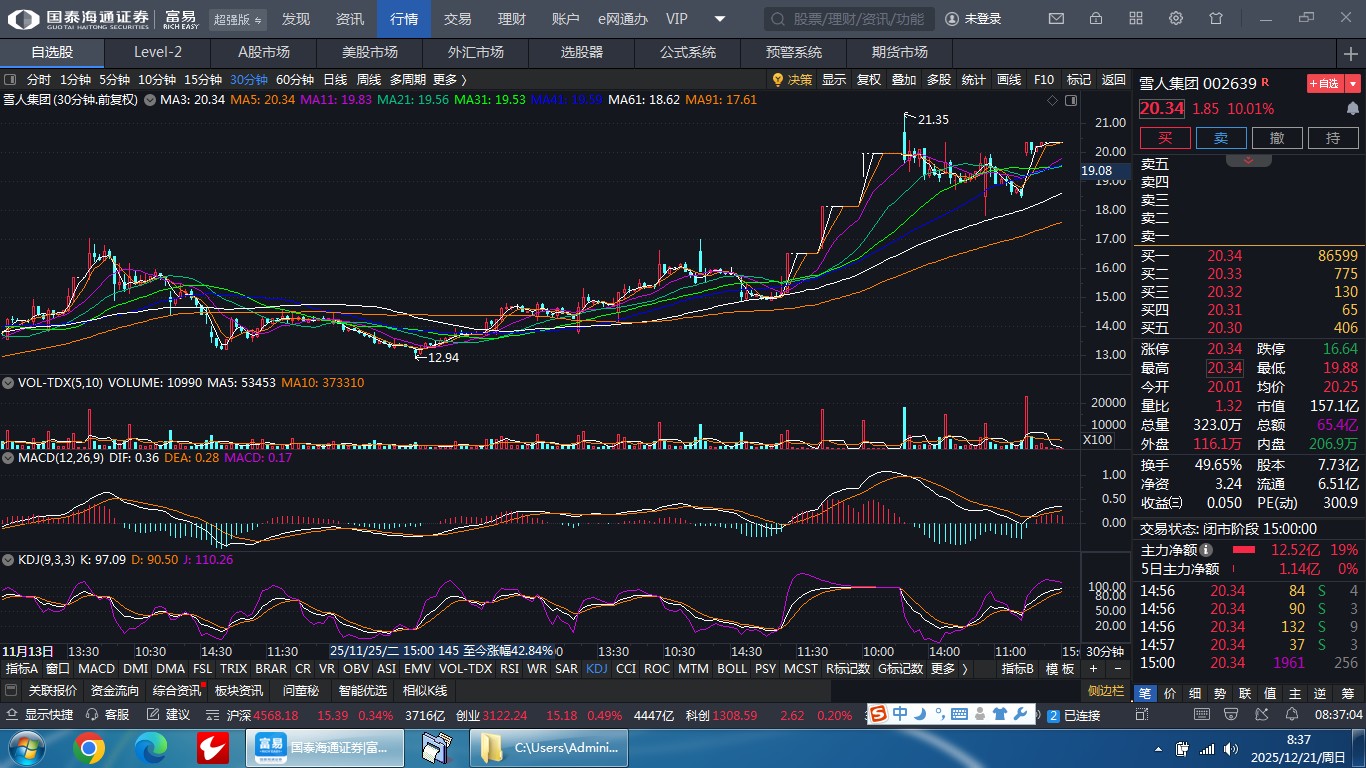Switch to the 美股市场 tab
Screen dimensions: 1366x768
[369, 52]
